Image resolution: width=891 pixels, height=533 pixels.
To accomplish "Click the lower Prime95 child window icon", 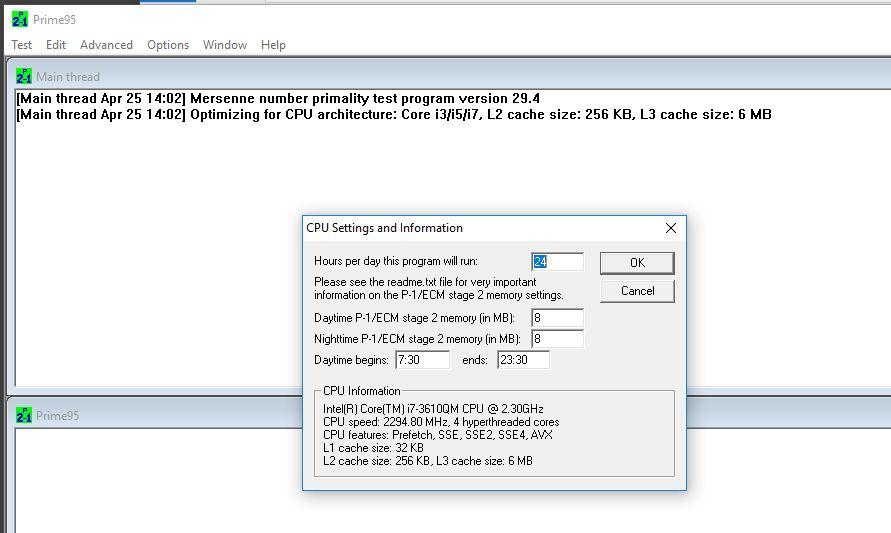I will [x=24, y=415].
